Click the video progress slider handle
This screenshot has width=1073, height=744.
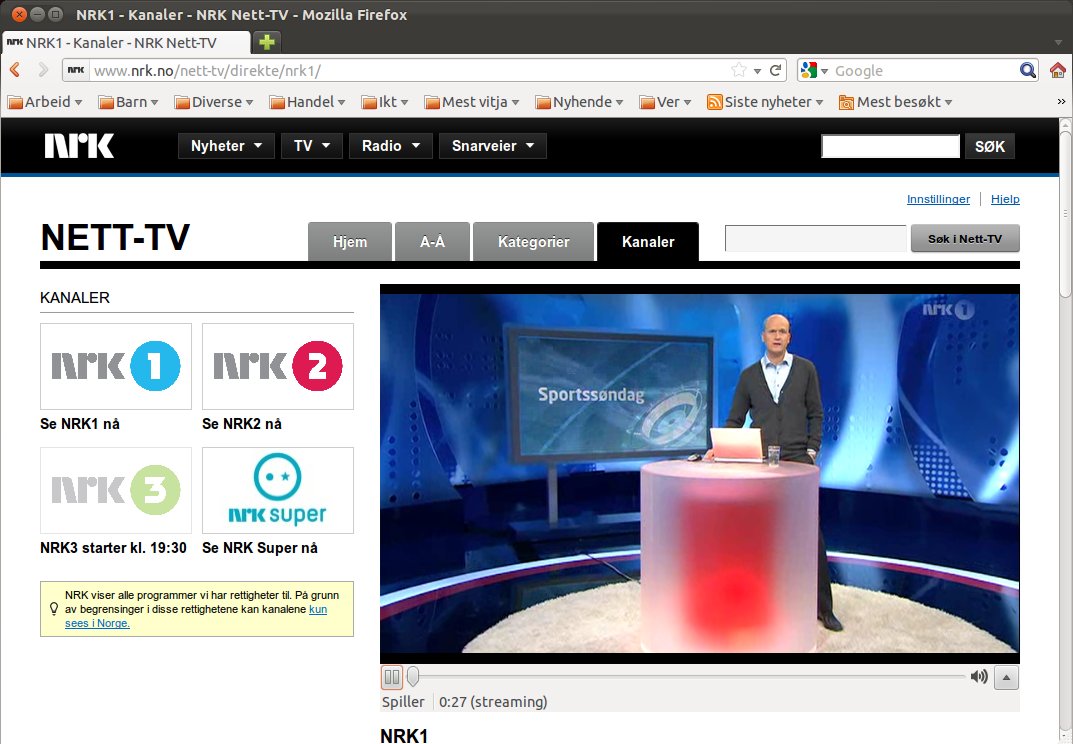click(x=413, y=677)
